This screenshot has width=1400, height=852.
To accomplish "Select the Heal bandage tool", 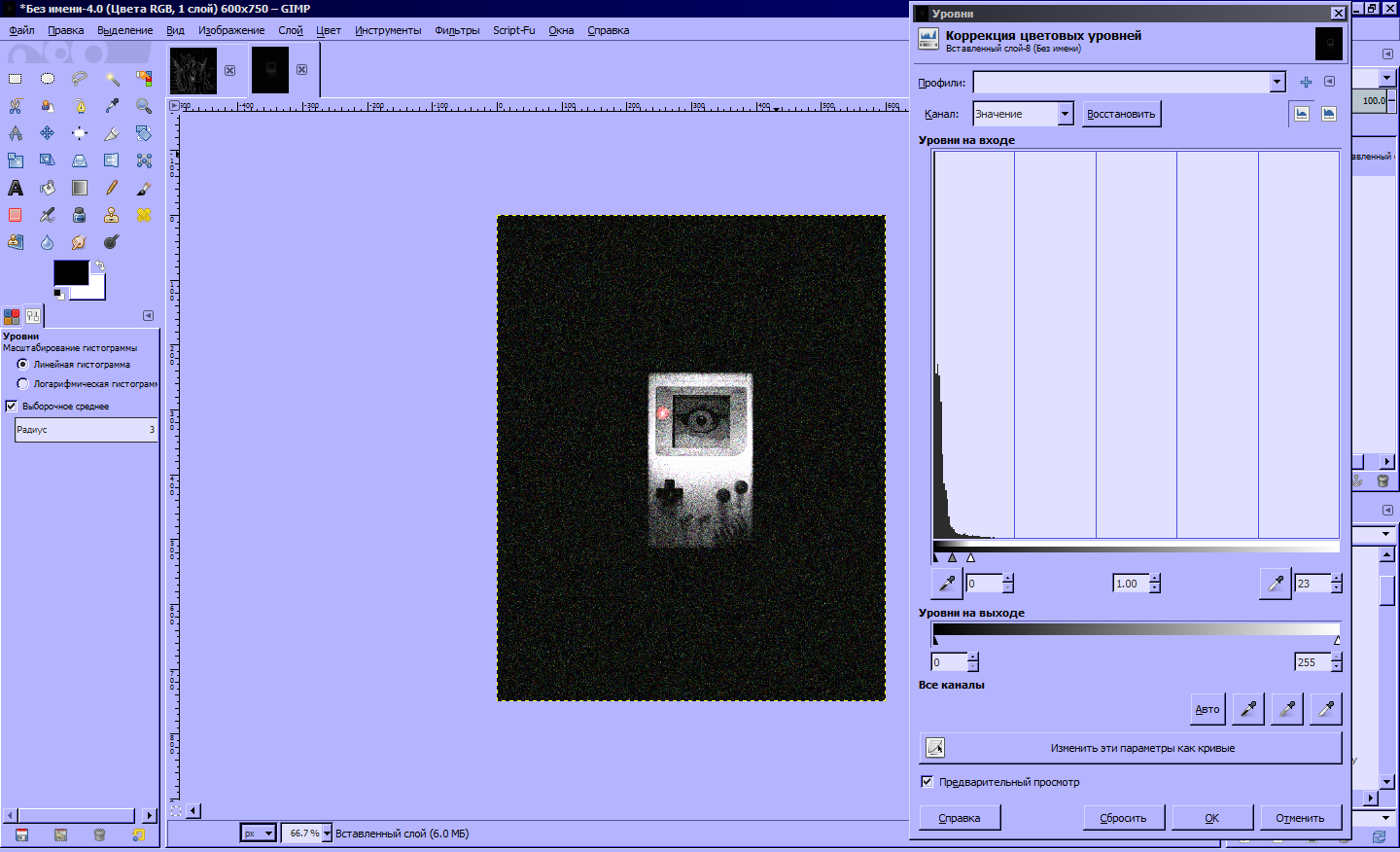I will (x=144, y=215).
